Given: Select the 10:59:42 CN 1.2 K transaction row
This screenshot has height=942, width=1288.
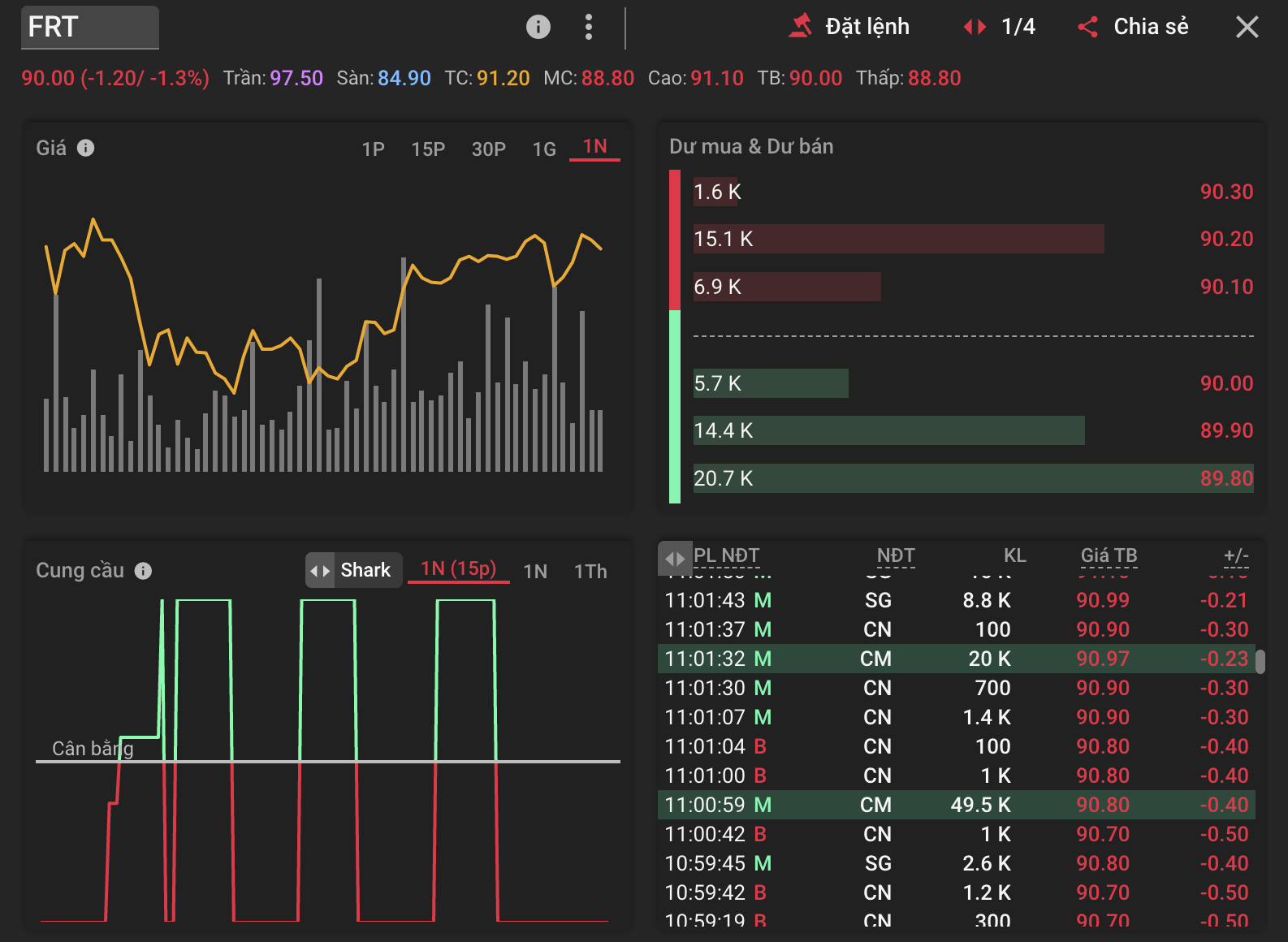Looking at the screenshot, I should (957, 892).
